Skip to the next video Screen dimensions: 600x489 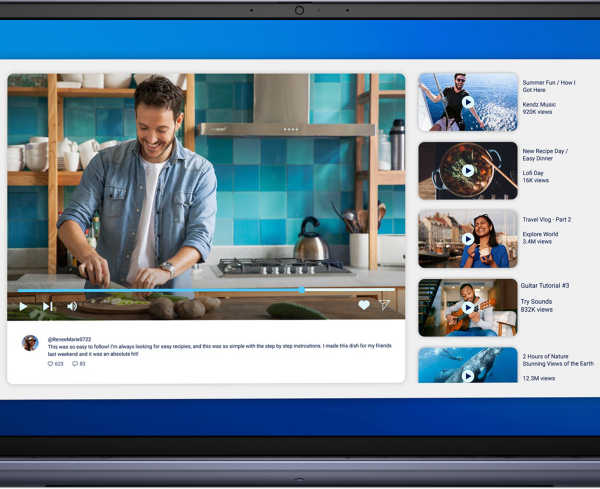click(48, 306)
